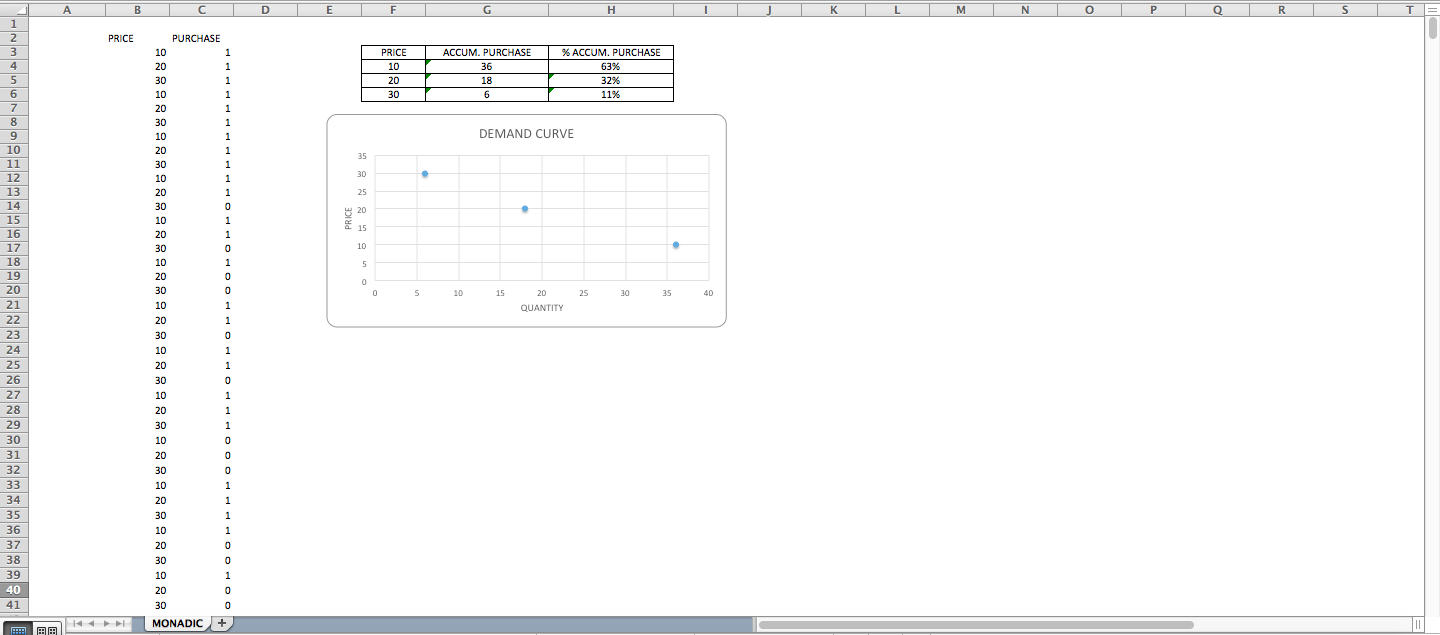The image size is (1440, 635).
Task: Click the ACCUM. PURCHASE header cell
Action: (486, 52)
